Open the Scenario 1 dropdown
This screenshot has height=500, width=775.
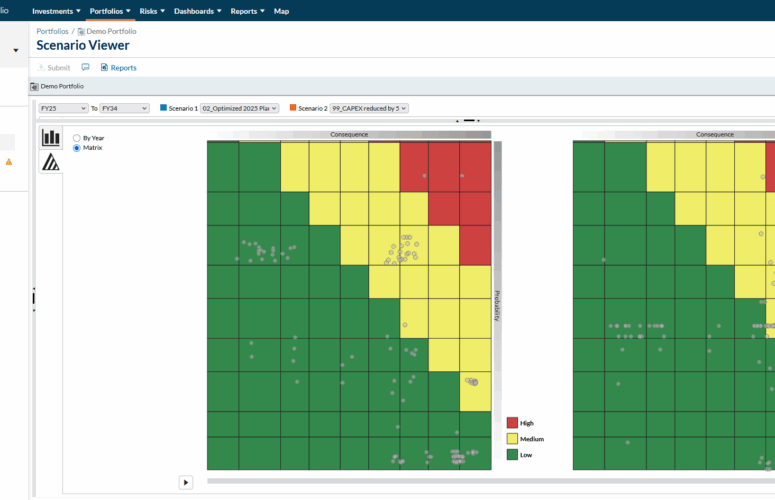(240, 108)
